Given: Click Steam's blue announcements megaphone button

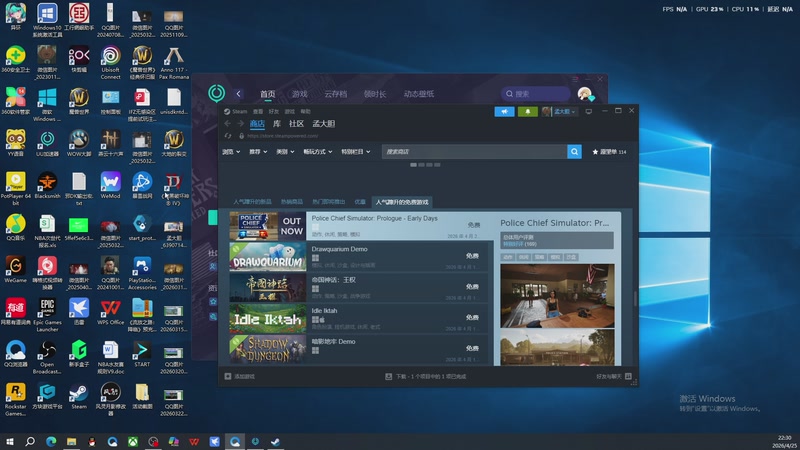Looking at the screenshot, I should pyautogui.click(x=504, y=111).
